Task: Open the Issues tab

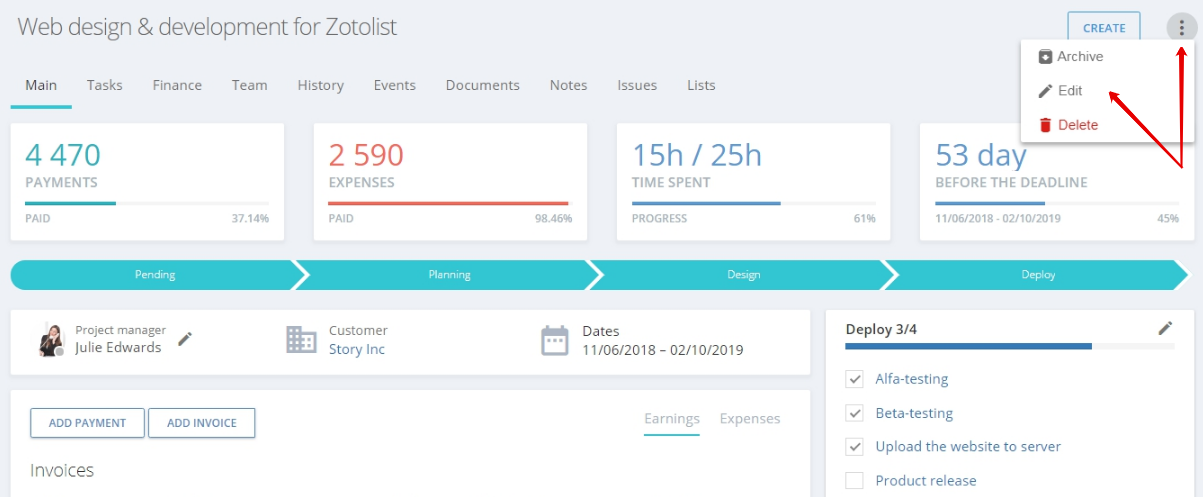Action: 637,85
